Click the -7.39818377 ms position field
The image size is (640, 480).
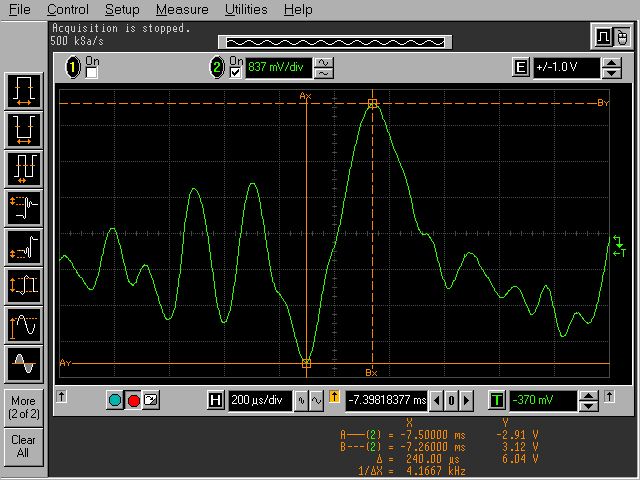pos(387,400)
